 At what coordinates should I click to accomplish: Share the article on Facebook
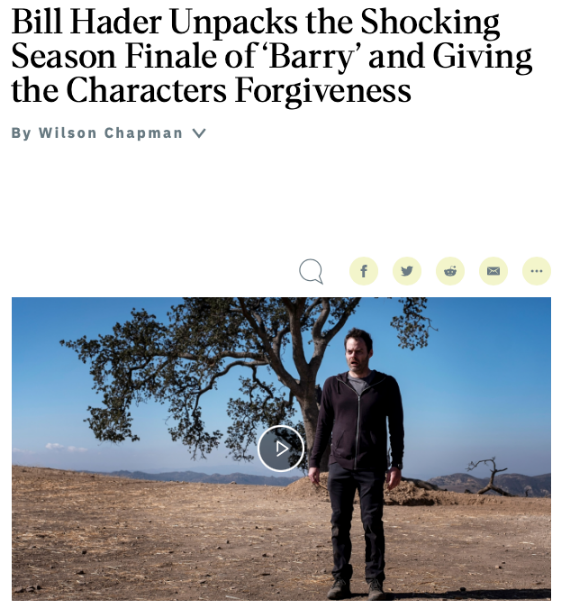[x=363, y=271]
